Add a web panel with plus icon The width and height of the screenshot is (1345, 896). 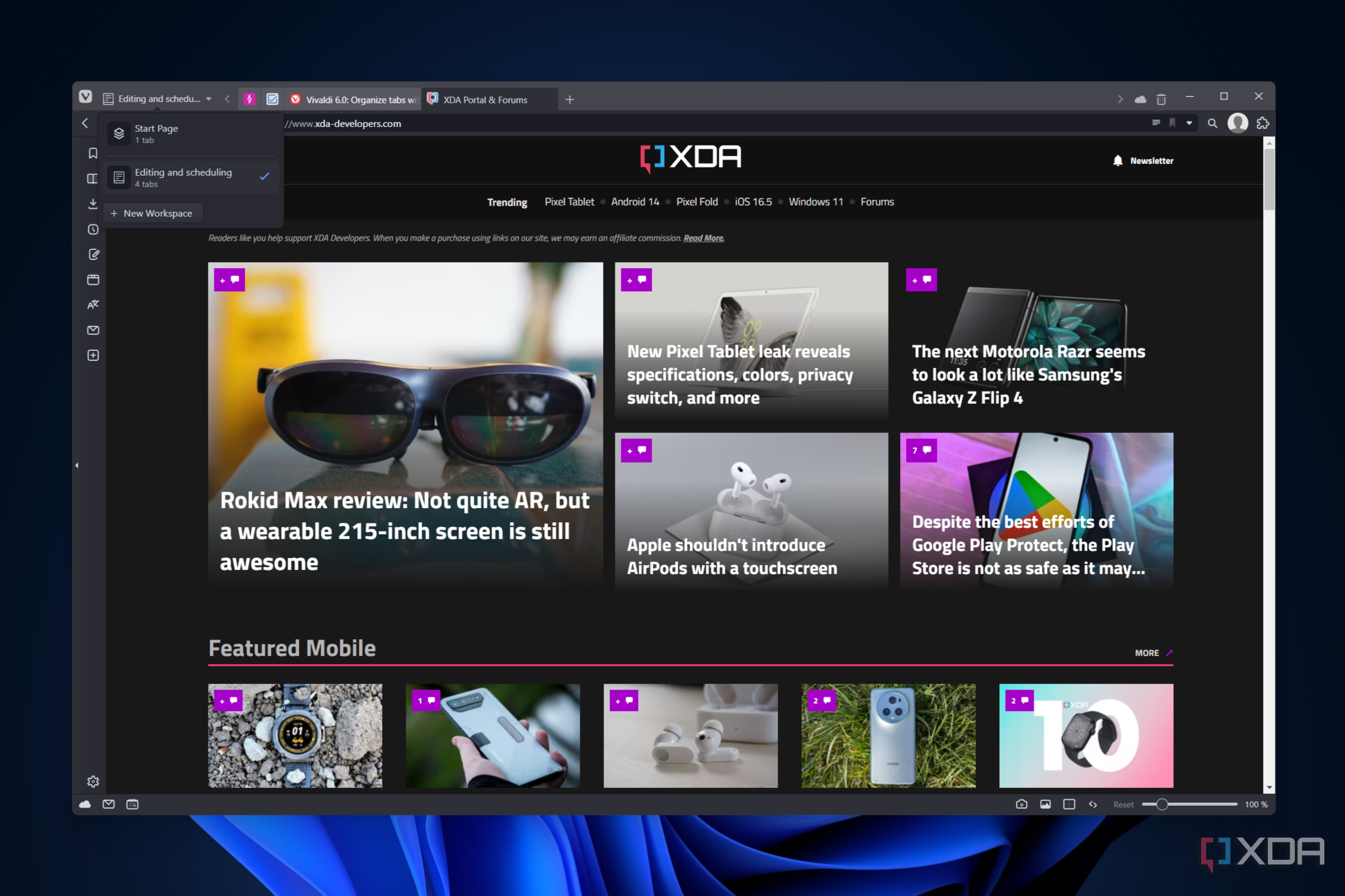(x=93, y=355)
